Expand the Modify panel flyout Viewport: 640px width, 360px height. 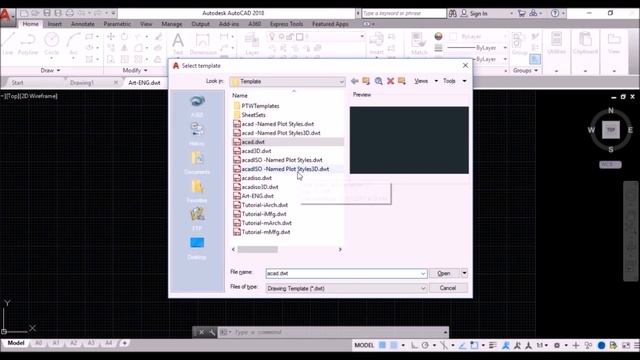135,71
